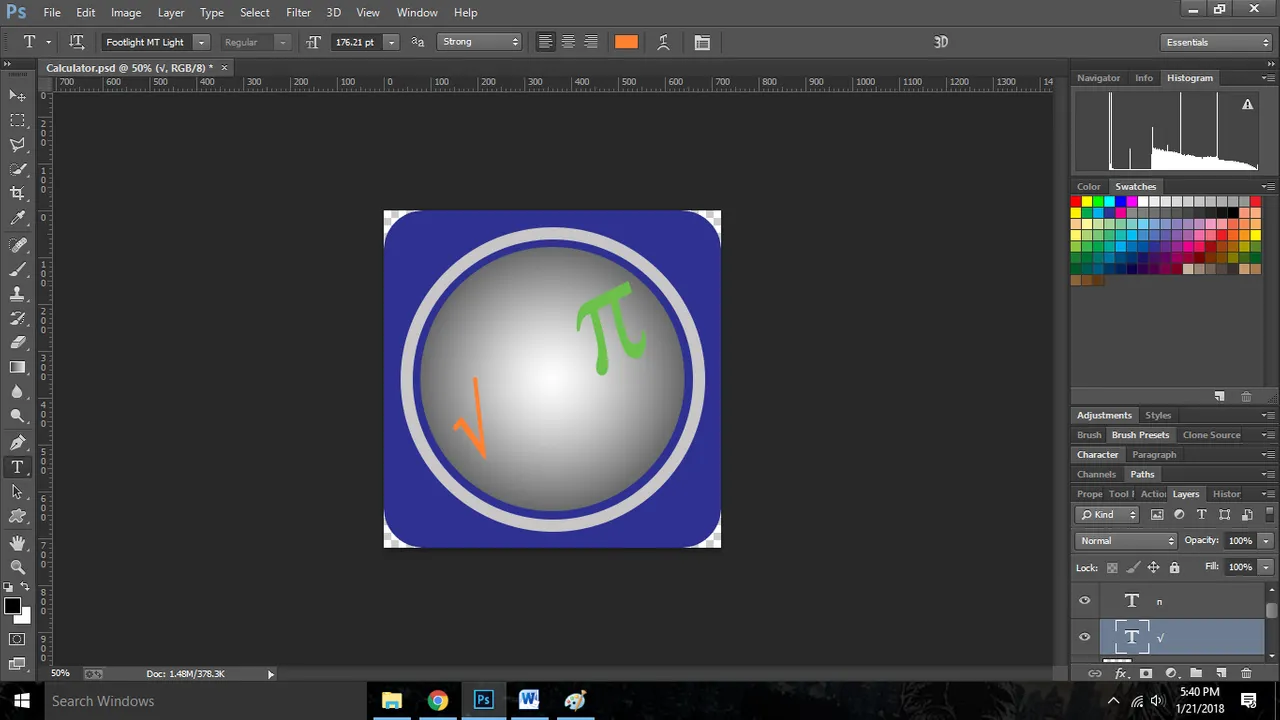Toggle Quick Mask mode
This screenshot has height=720, width=1280.
tap(17, 639)
